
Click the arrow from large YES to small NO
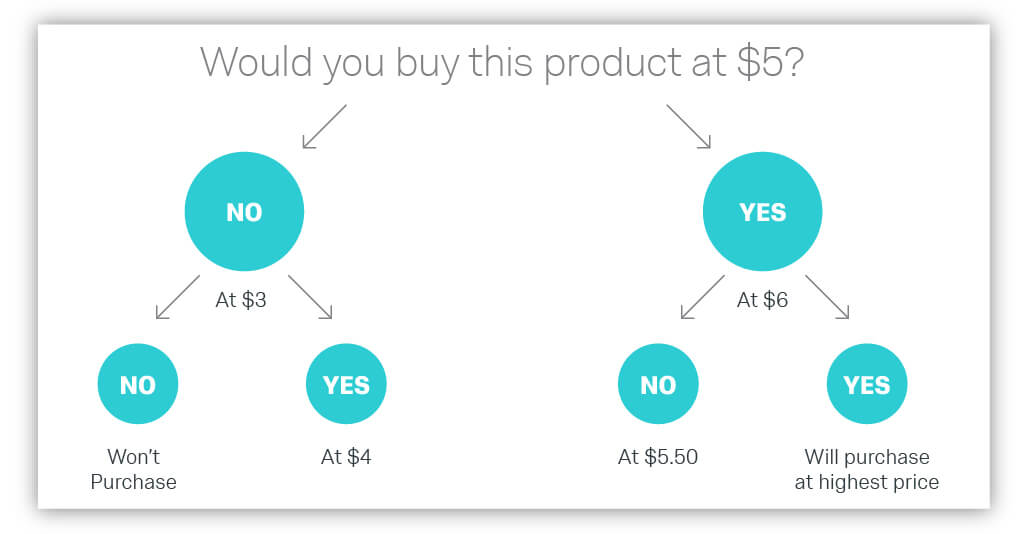pos(702,297)
